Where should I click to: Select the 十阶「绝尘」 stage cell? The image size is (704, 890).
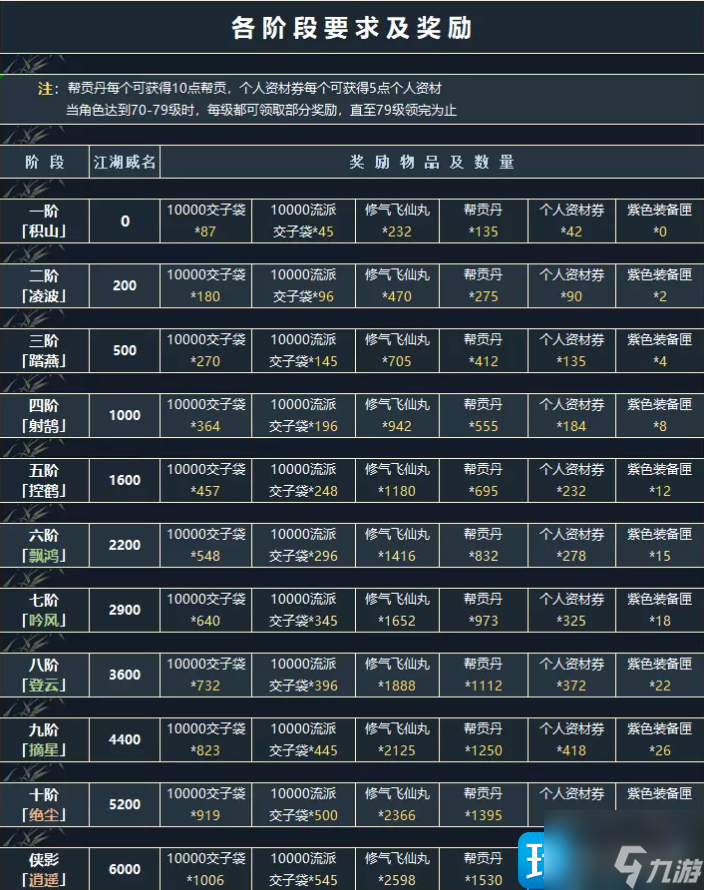tap(44, 804)
